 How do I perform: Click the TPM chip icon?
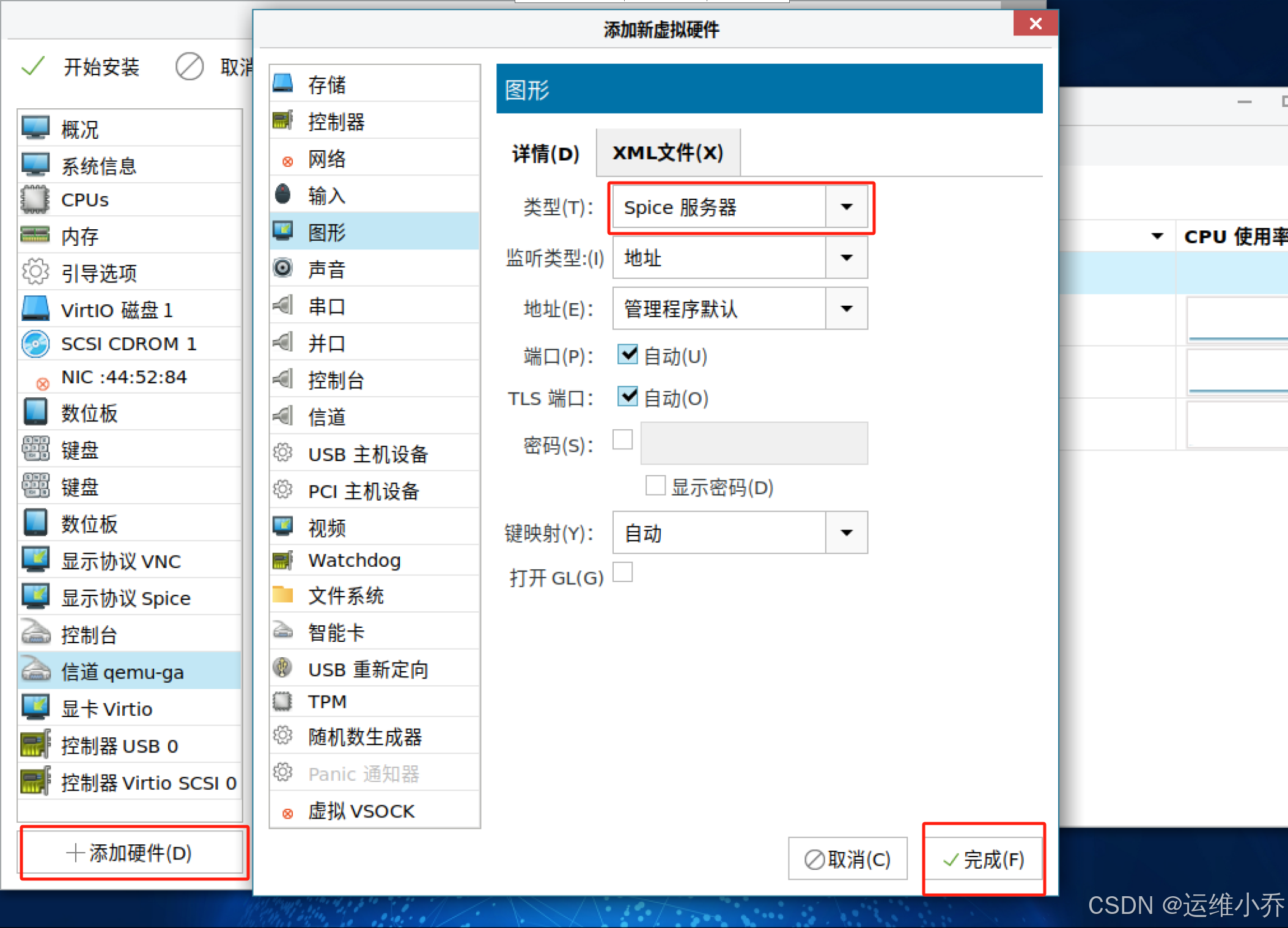(x=283, y=701)
